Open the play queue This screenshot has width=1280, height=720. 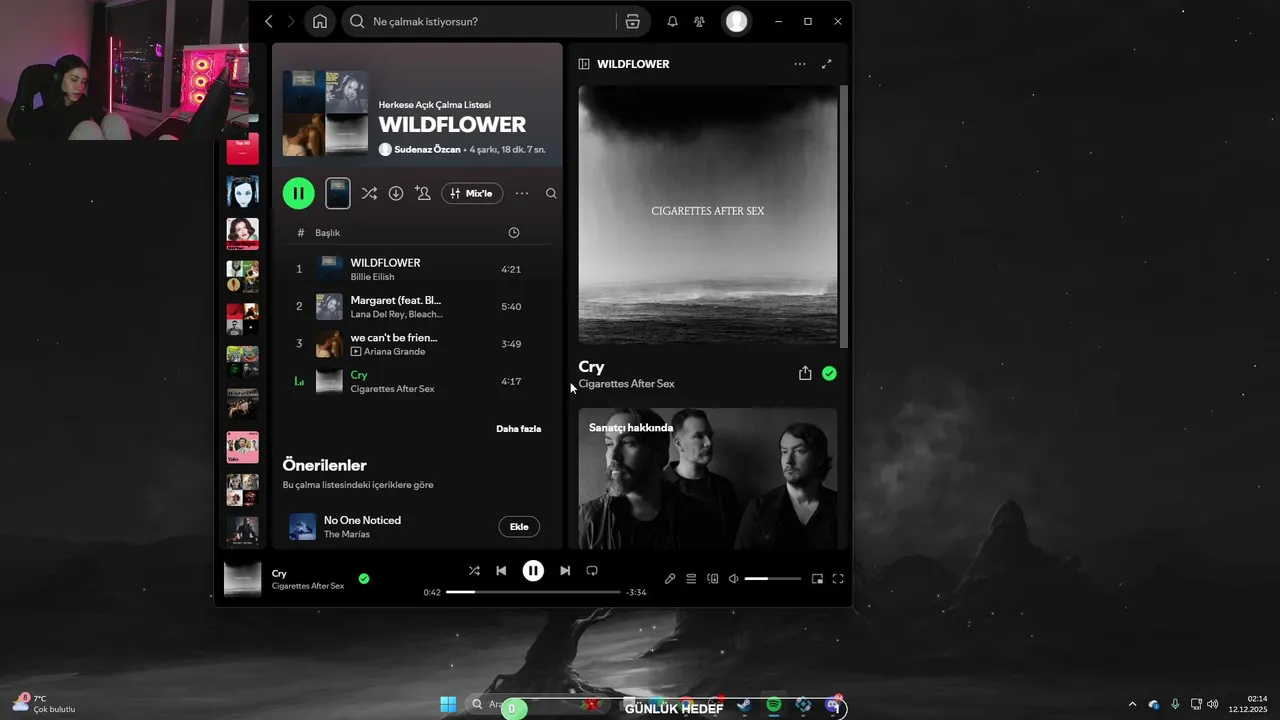point(691,579)
